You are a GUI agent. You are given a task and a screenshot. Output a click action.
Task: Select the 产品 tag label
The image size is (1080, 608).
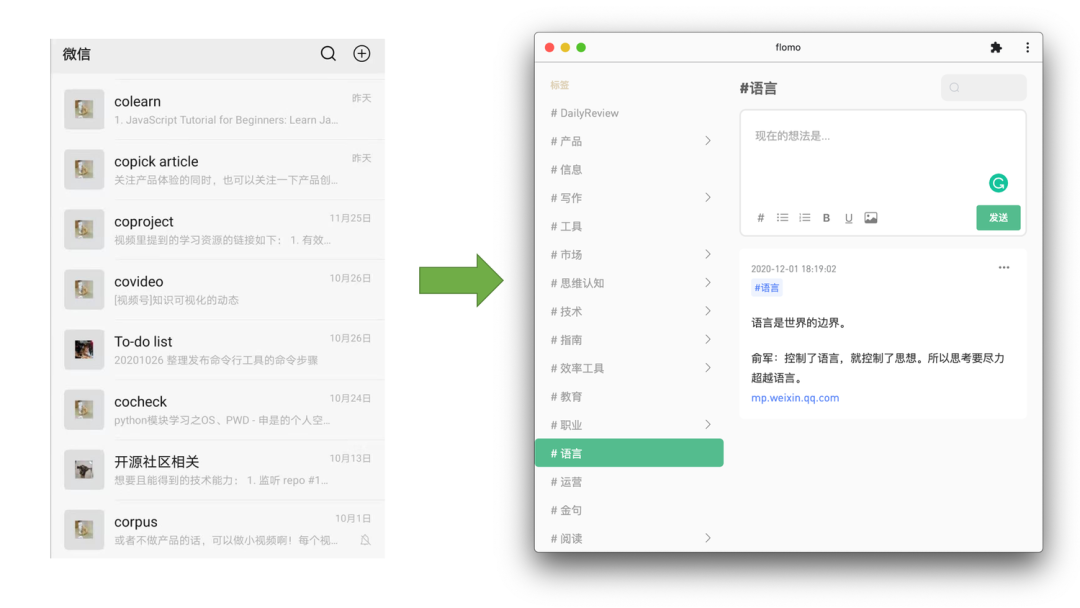566,141
